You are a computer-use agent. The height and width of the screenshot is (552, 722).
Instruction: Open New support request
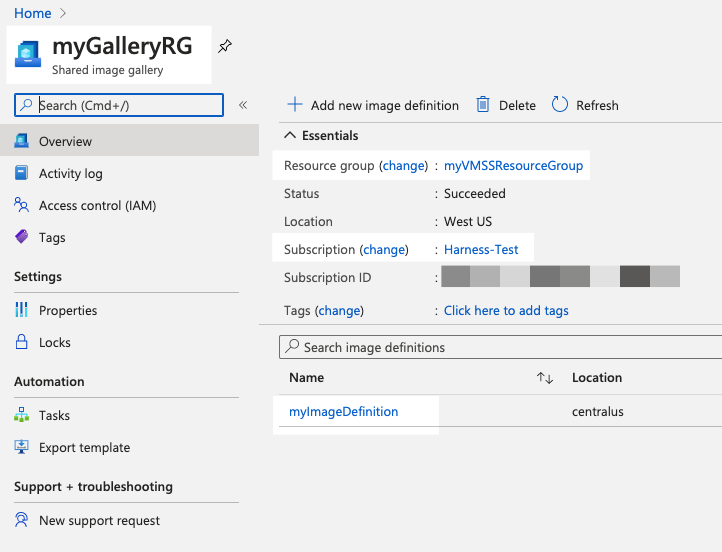[x=99, y=521]
